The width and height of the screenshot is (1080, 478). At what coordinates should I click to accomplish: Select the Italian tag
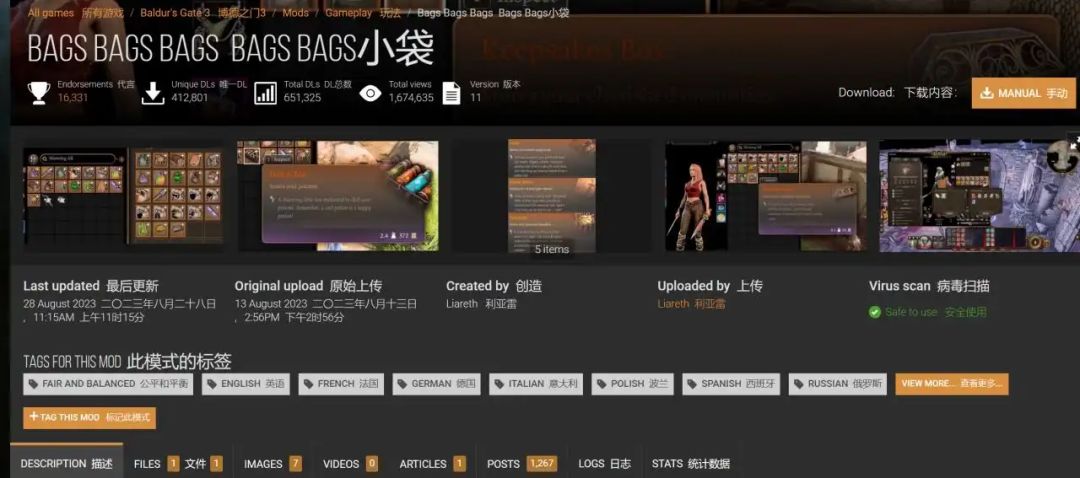click(536, 384)
